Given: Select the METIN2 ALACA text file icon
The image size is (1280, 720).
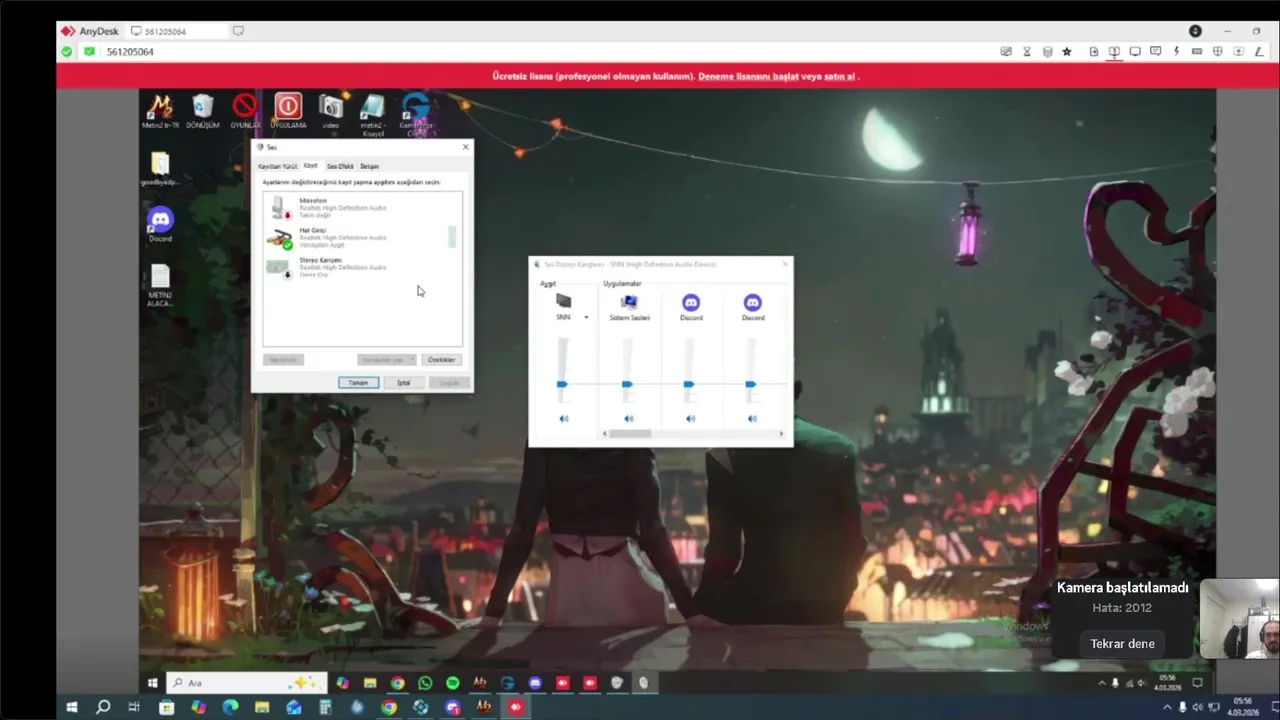Looking at the screenshot, I should tap(160, 285).
